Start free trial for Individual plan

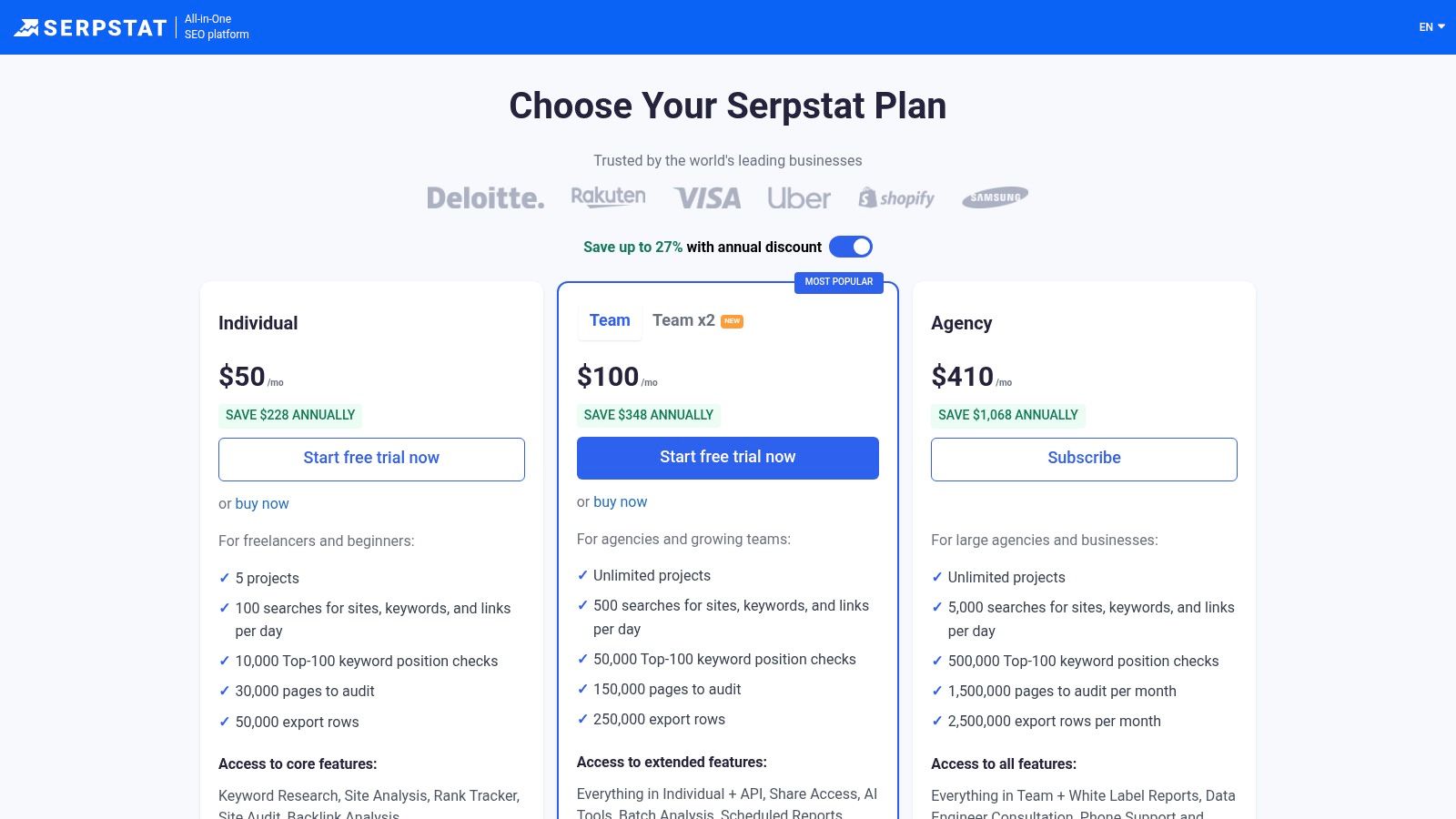[x=371, y=459]
